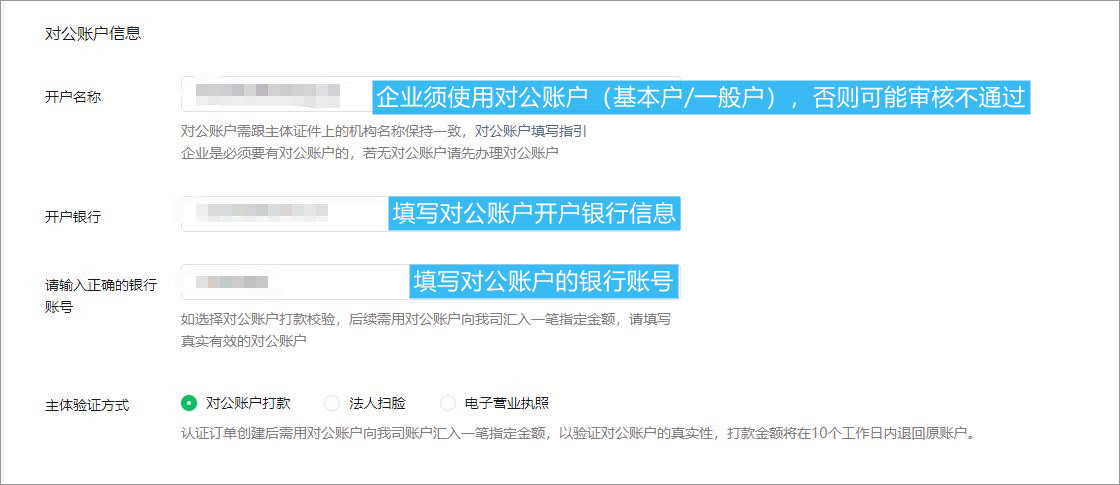Select the 对公账户打款 radio button
Viewport: 1120px width, 485px height.
point(188,403)
